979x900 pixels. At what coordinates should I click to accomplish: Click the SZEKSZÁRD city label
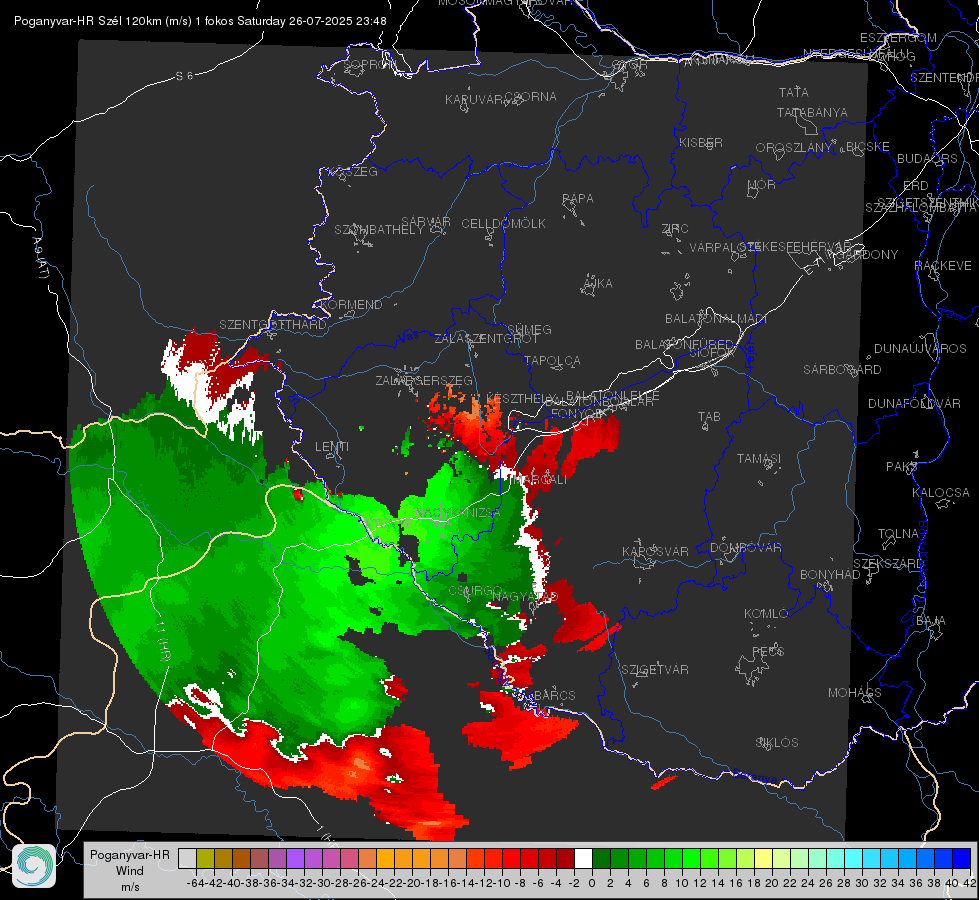tap(888, 564)
